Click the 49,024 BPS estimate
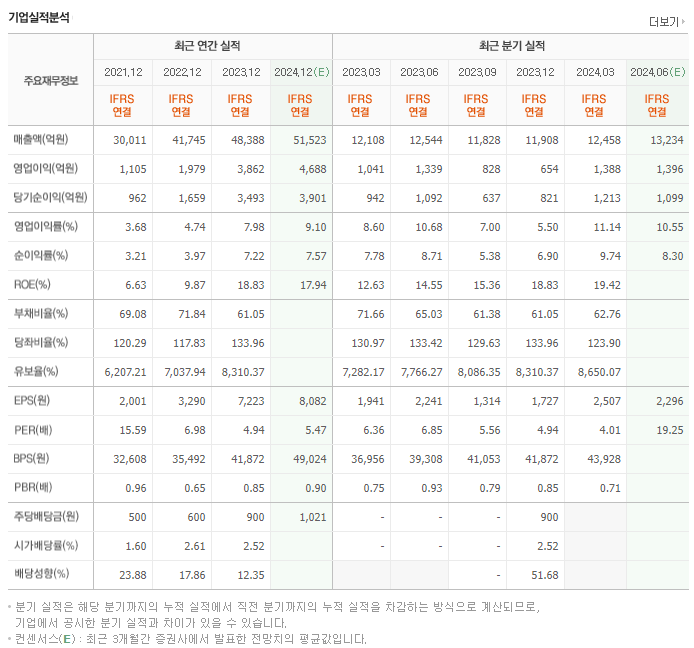Image resolution: width=694 pixels, height=648 pixels. tap(310, 459)
